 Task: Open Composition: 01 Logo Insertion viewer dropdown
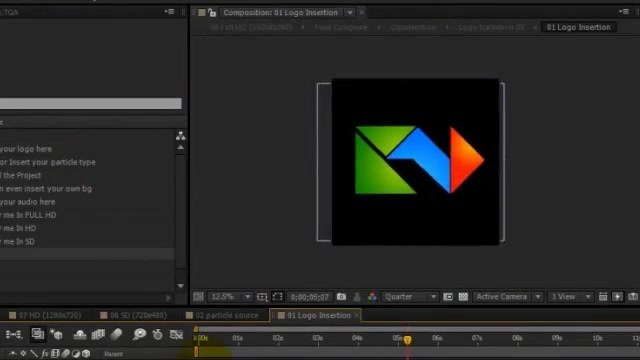tap(350, 13)
